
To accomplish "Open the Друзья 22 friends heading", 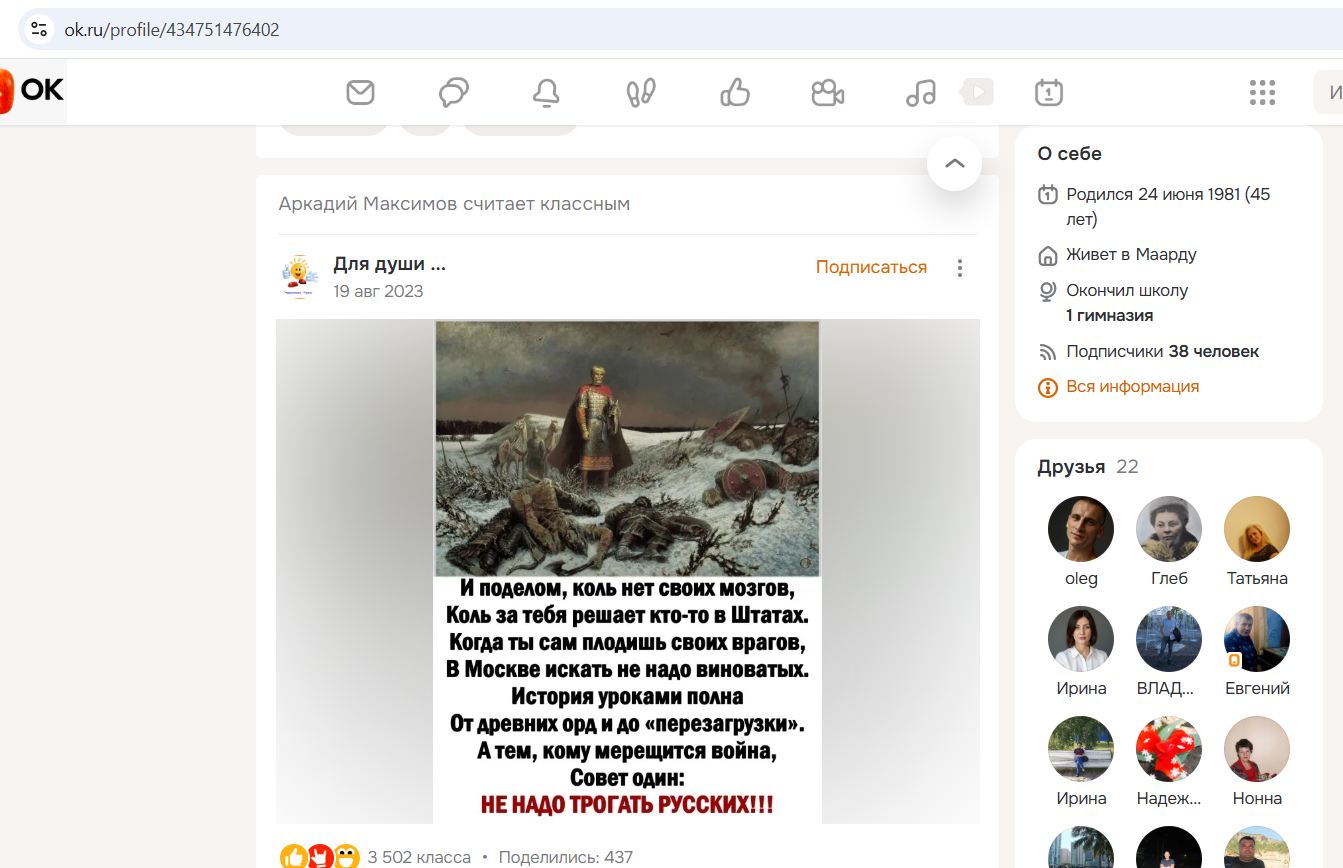I will pyautogui.click(x=1088, y=467).
